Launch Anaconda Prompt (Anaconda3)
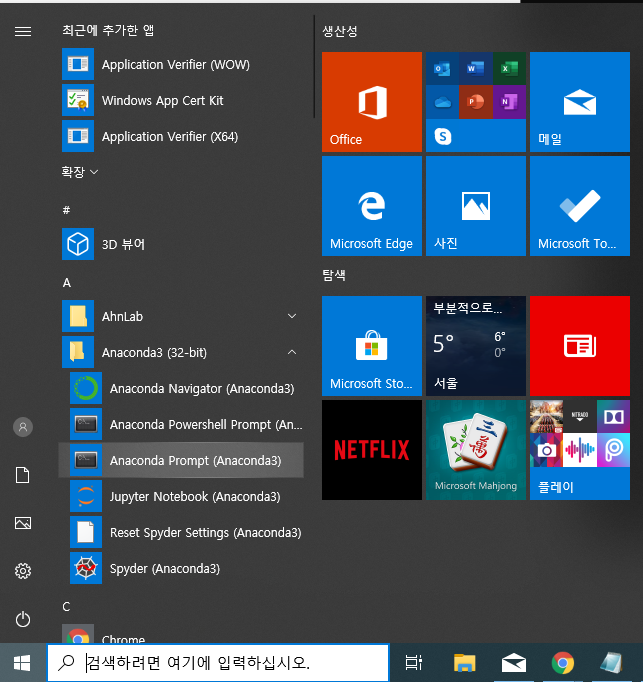 pos(181,460)
